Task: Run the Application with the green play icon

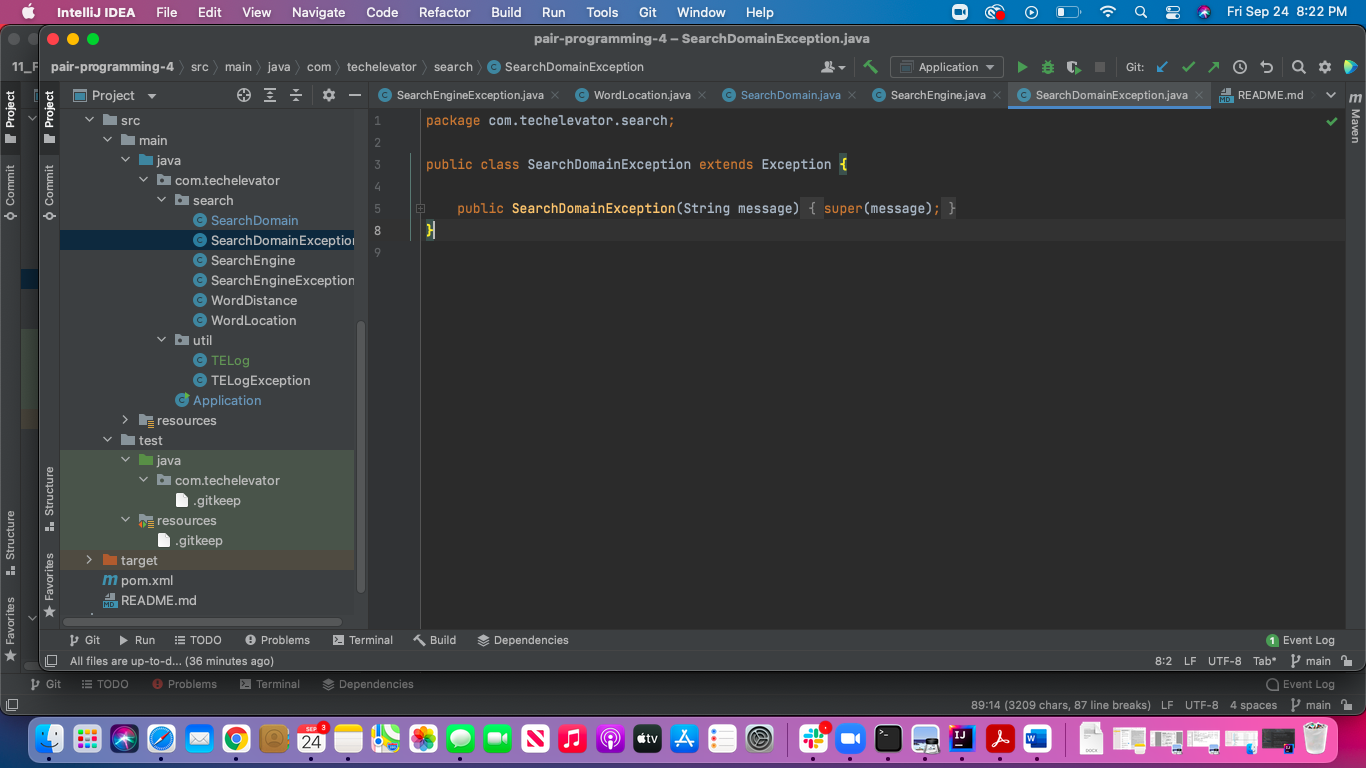Action: pyautogui.click(x=1022, y=67)
